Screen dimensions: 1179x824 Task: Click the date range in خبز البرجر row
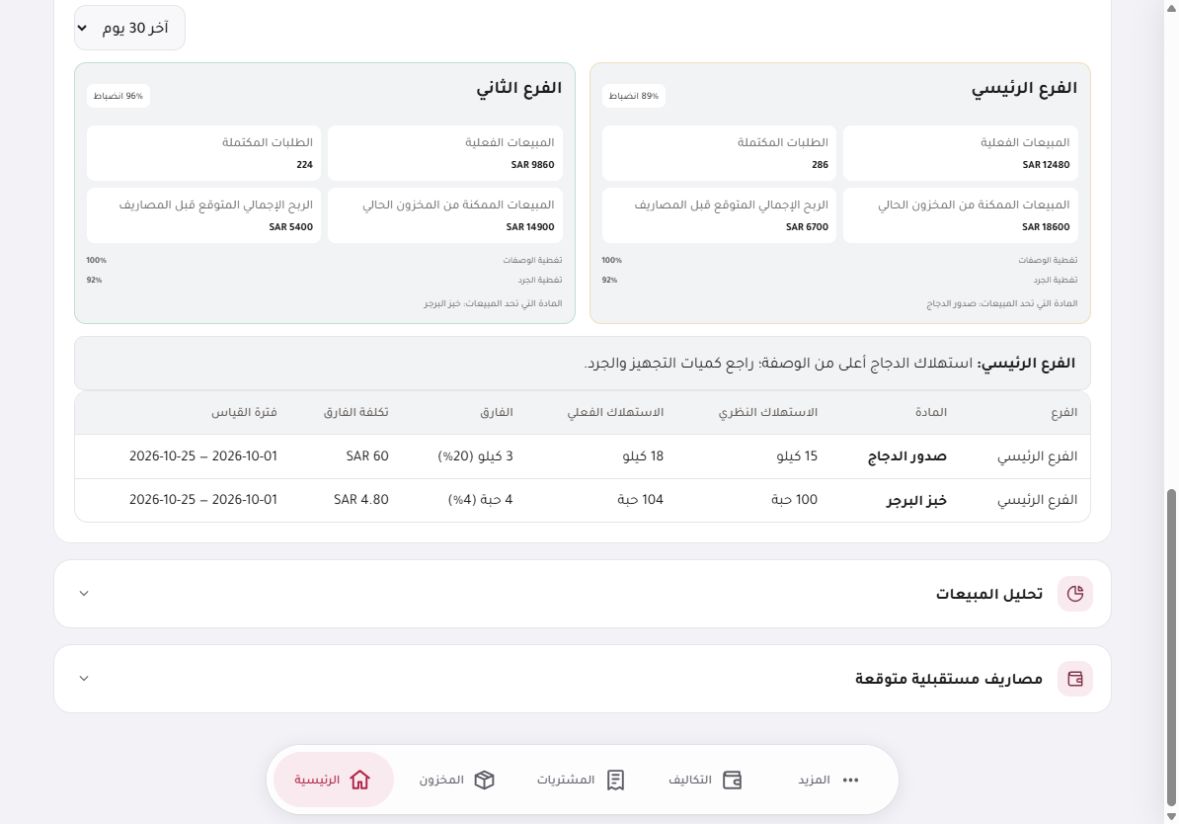[203, 500]
